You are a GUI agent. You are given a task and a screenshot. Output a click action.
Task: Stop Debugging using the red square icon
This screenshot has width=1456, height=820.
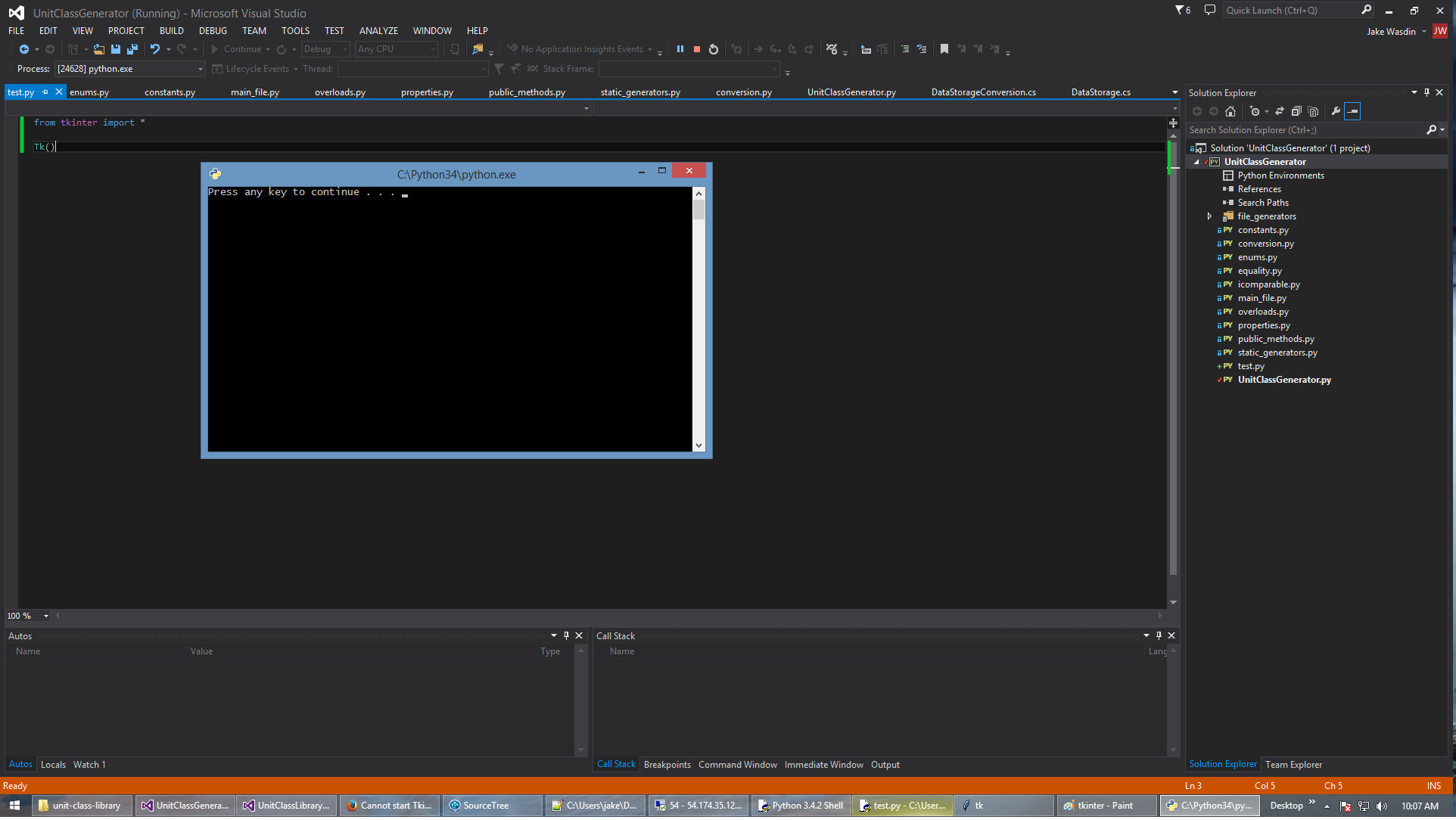click(x=696, y=48)
